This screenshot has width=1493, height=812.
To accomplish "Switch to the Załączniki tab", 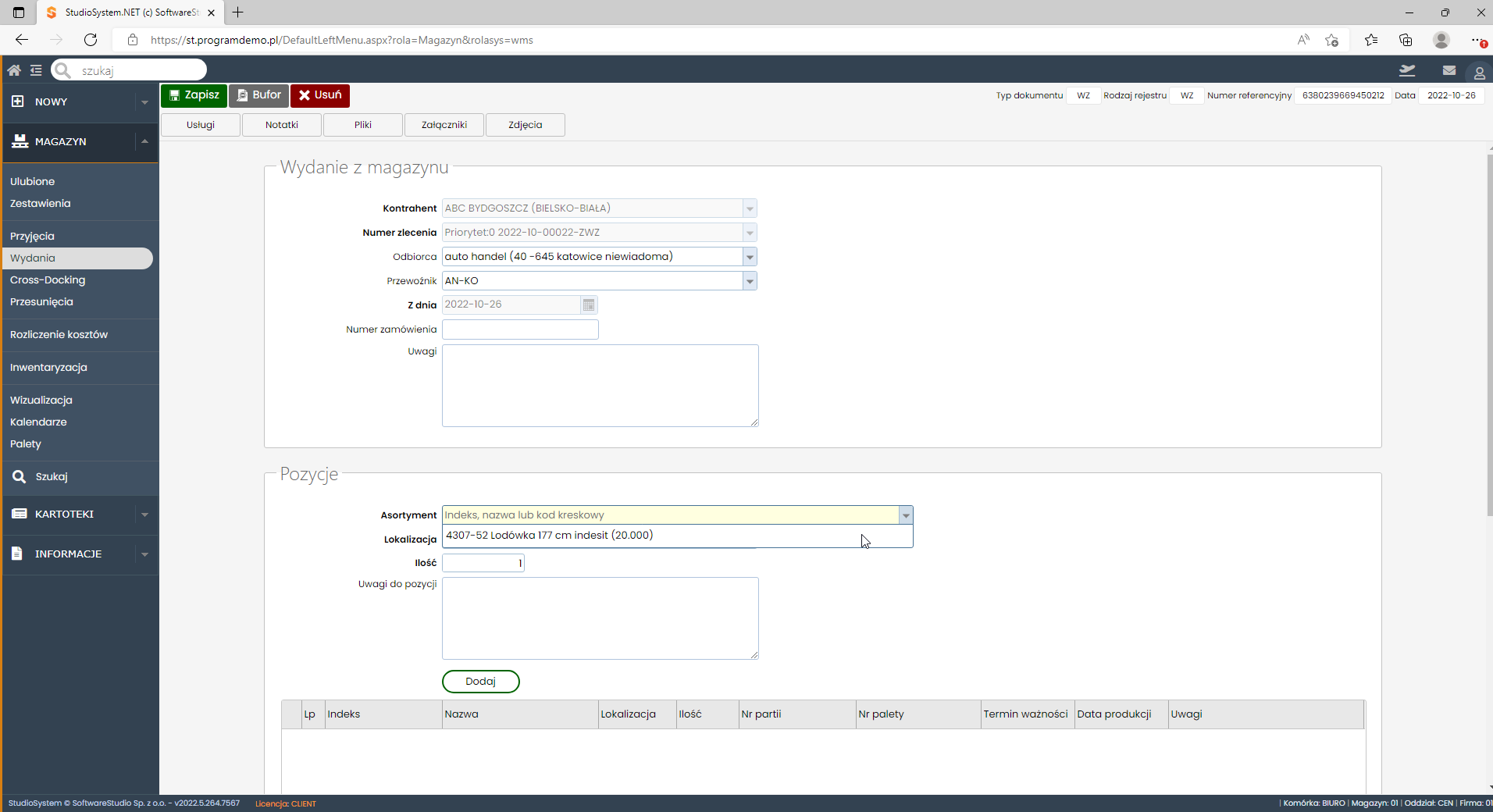I will [444, 125].
